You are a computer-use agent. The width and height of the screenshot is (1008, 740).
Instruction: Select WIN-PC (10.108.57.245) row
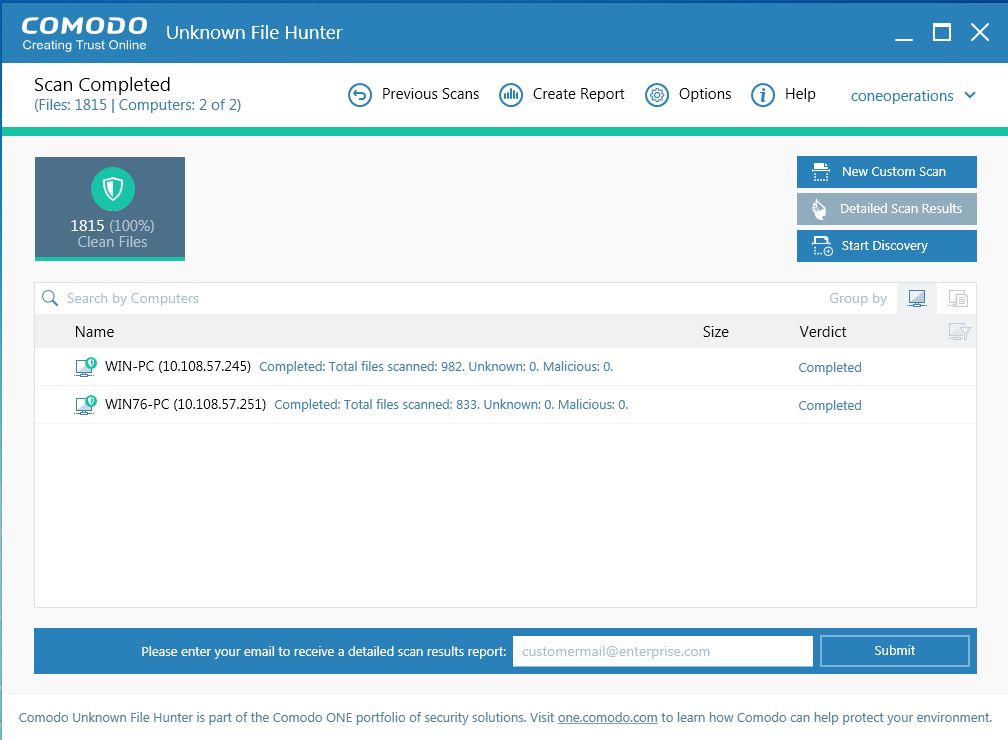[505, 366]
